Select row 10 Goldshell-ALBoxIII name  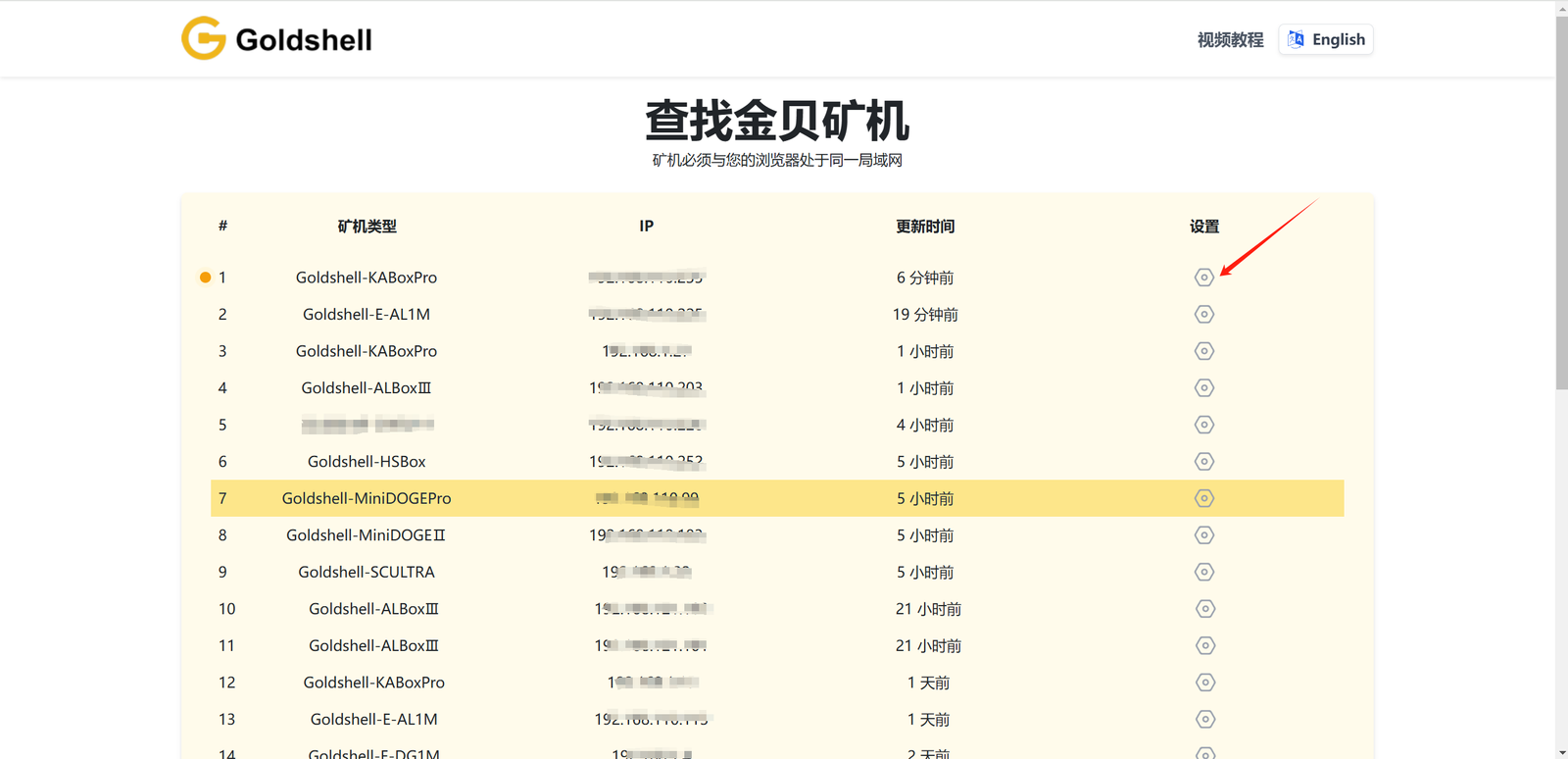coord(373,609)
